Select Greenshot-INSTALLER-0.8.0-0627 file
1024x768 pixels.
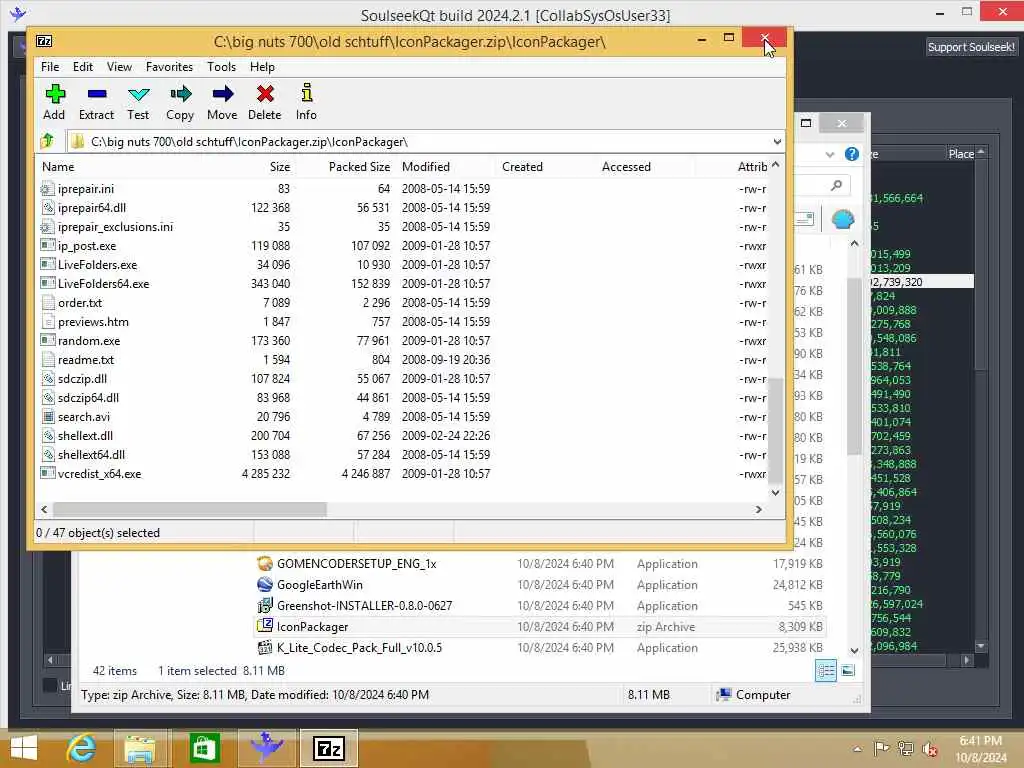pos(539,605)
